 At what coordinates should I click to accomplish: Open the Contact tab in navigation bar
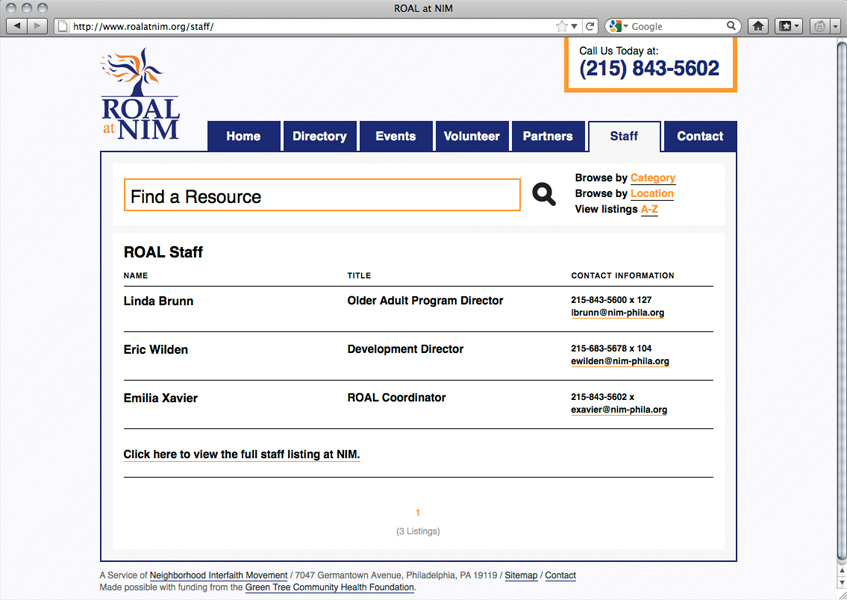700,136
